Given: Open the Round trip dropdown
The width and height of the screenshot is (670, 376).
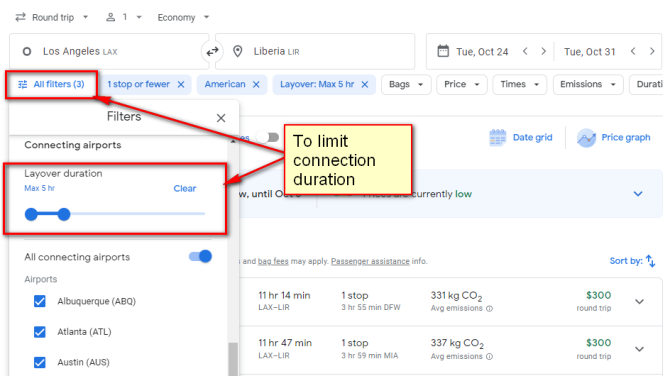Looking at the screenshot, I should (52, 18).
